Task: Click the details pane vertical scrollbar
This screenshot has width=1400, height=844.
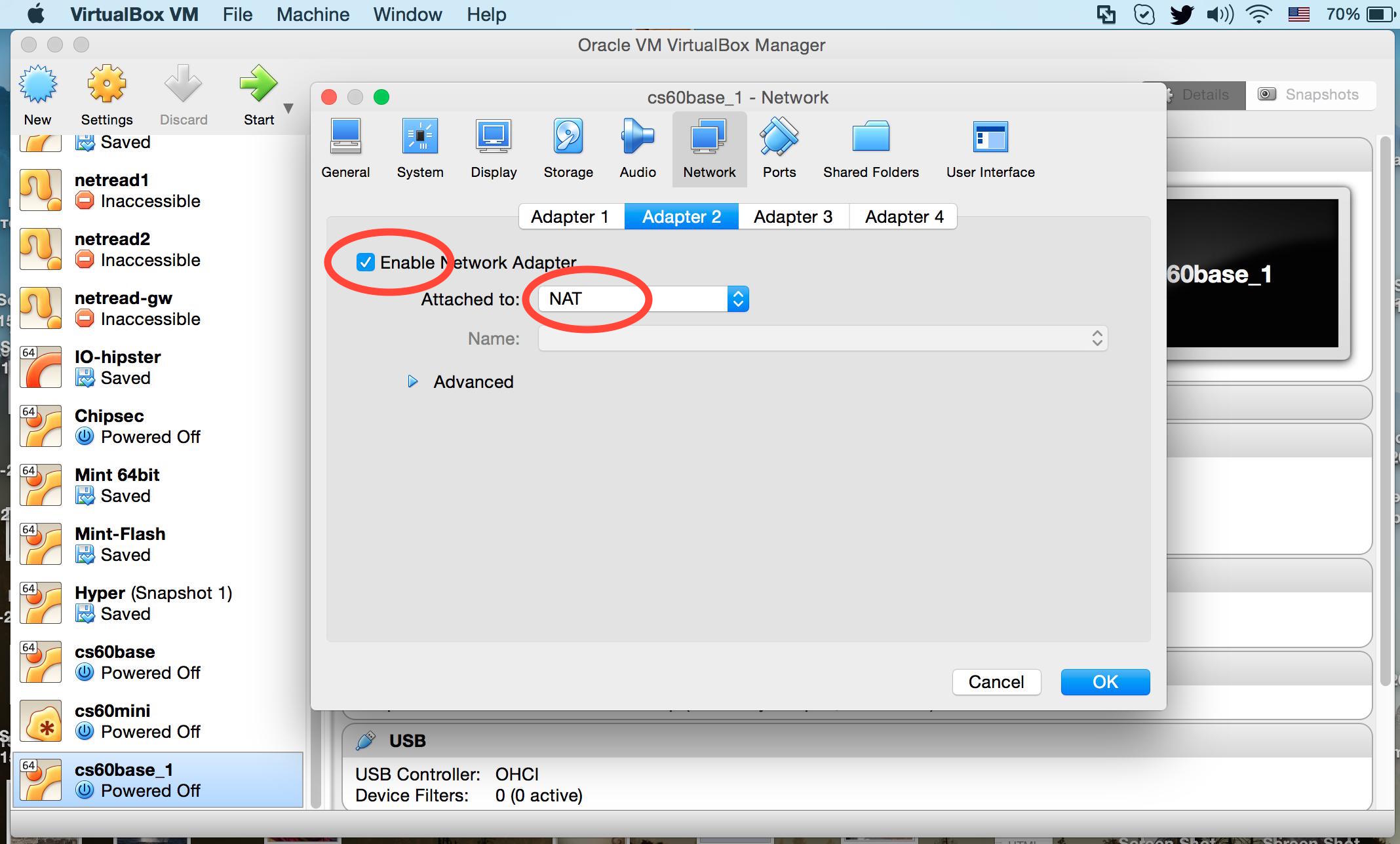Action: 1385,412
